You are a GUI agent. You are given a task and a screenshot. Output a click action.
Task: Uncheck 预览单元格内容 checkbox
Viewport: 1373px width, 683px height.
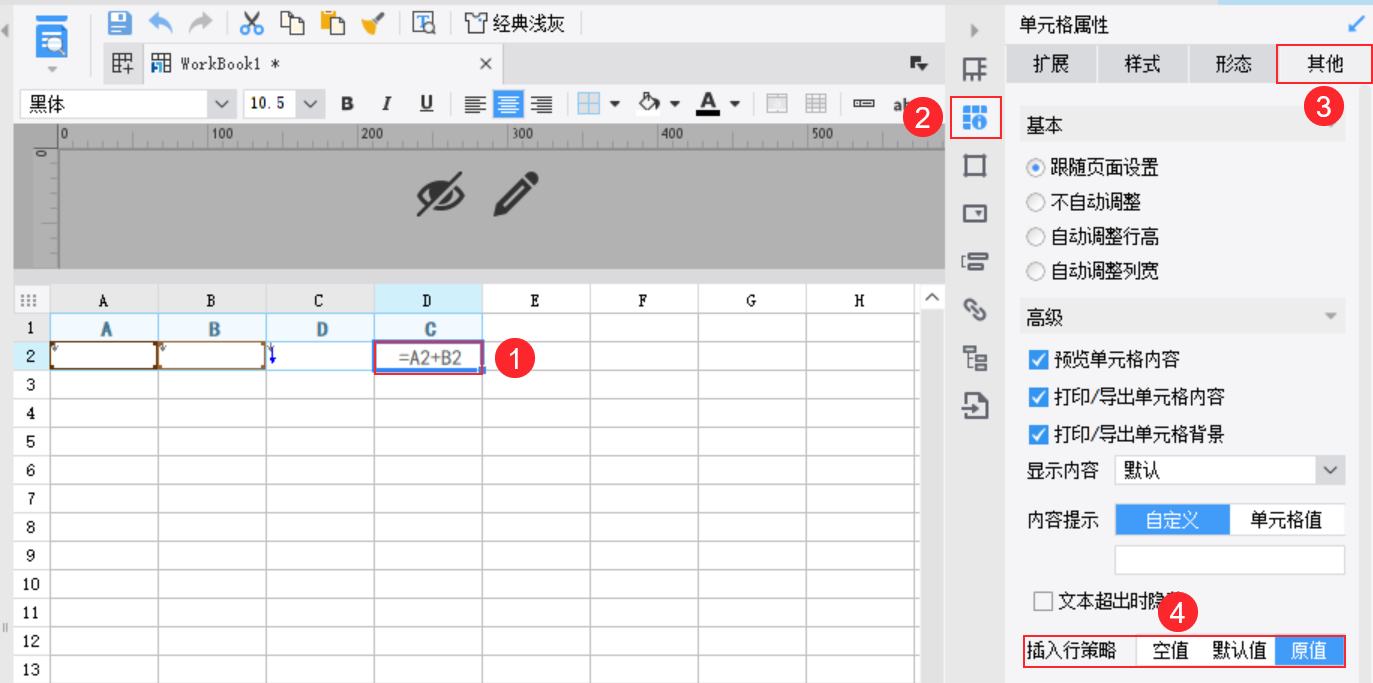tap(1038, 359)
